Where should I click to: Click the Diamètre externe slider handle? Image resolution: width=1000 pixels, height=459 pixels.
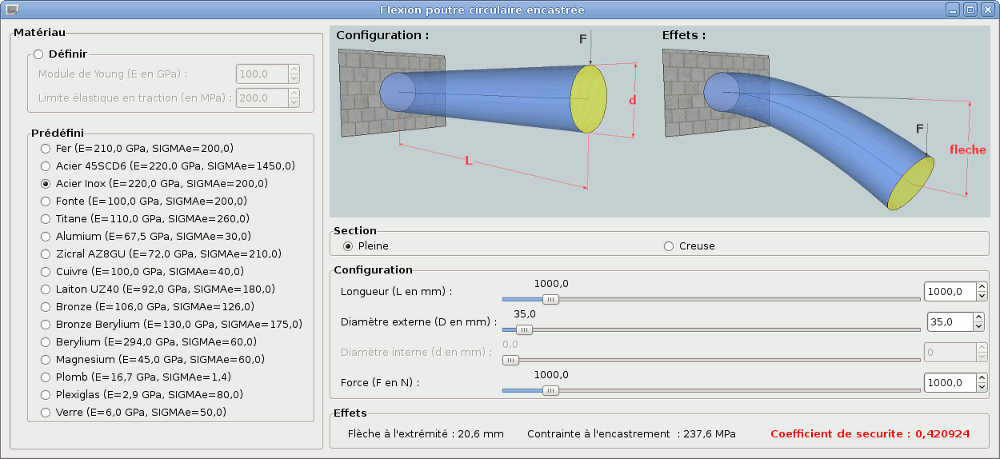[x=524, y=330]
